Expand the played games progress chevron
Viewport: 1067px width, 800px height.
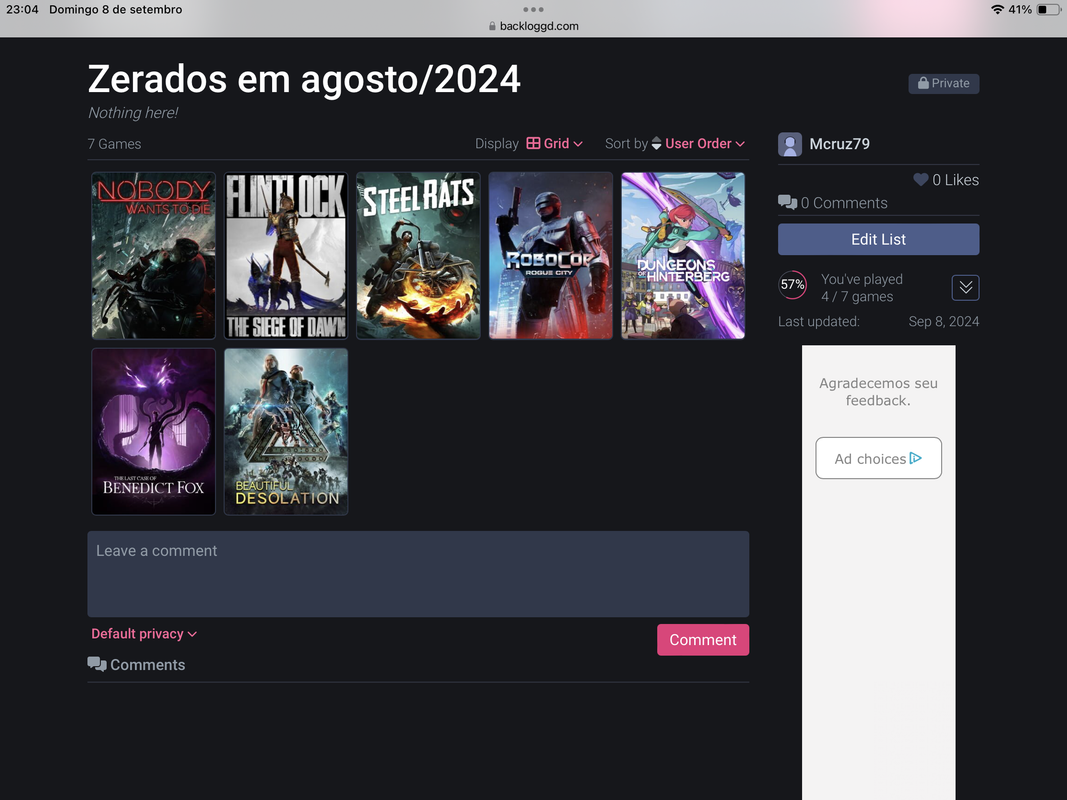(x=966, y=288)
